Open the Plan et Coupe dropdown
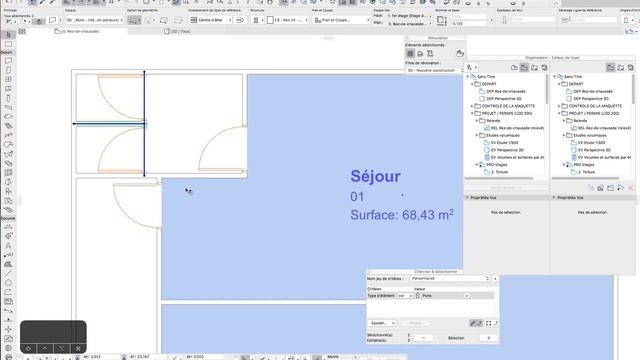Viewport: 640px width, 360px height. (341, 20)
